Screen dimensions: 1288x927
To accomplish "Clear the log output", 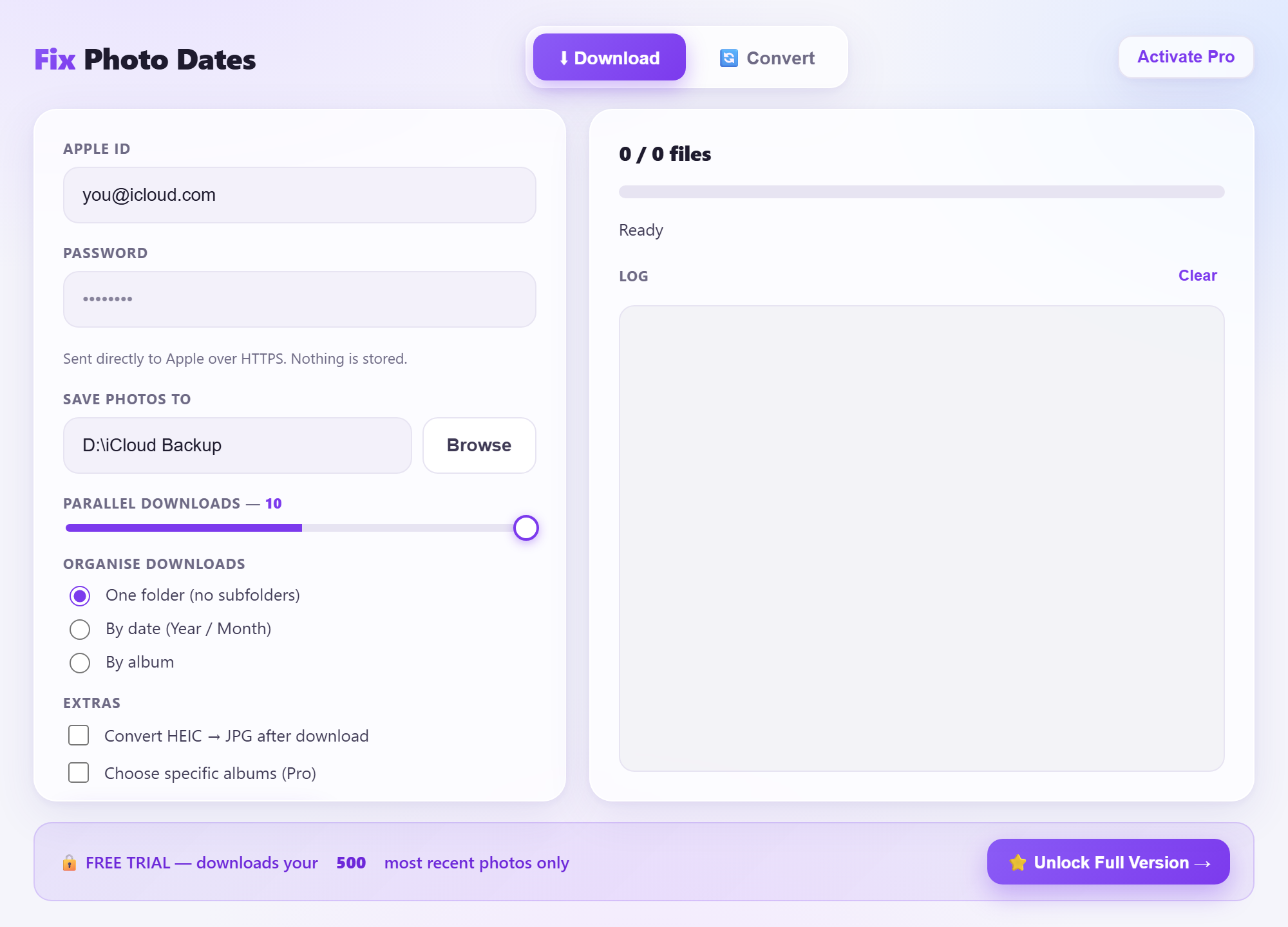I will pos(1198,276).
